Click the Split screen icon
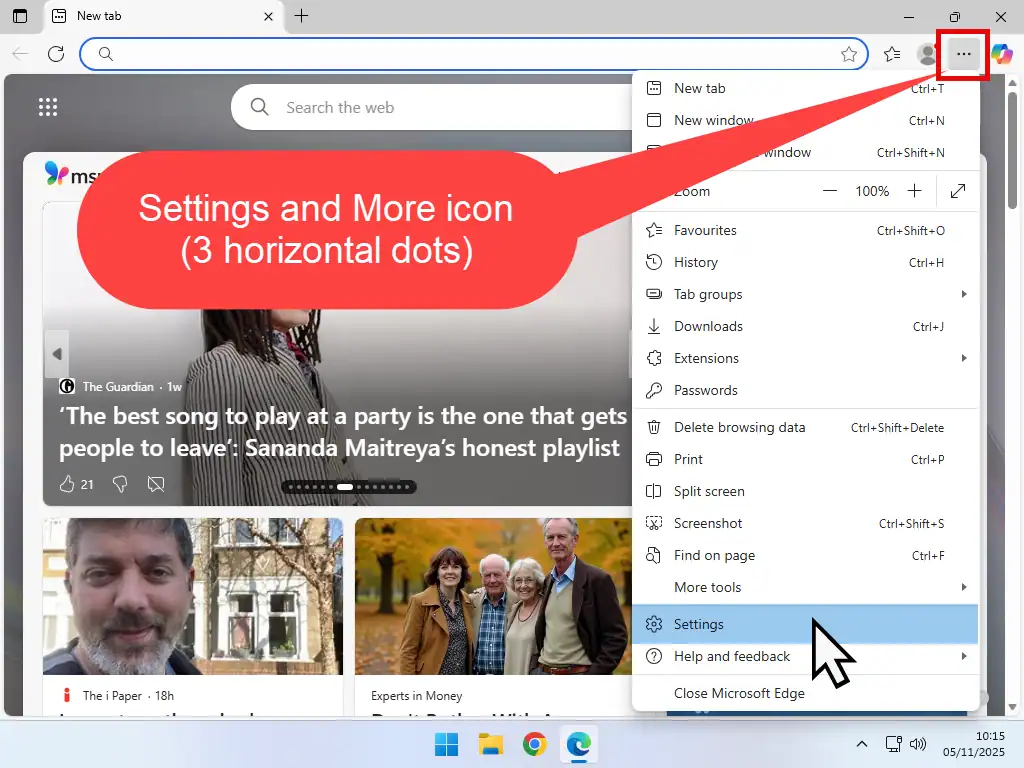The image size is (1024, 768). click(654, 491)
